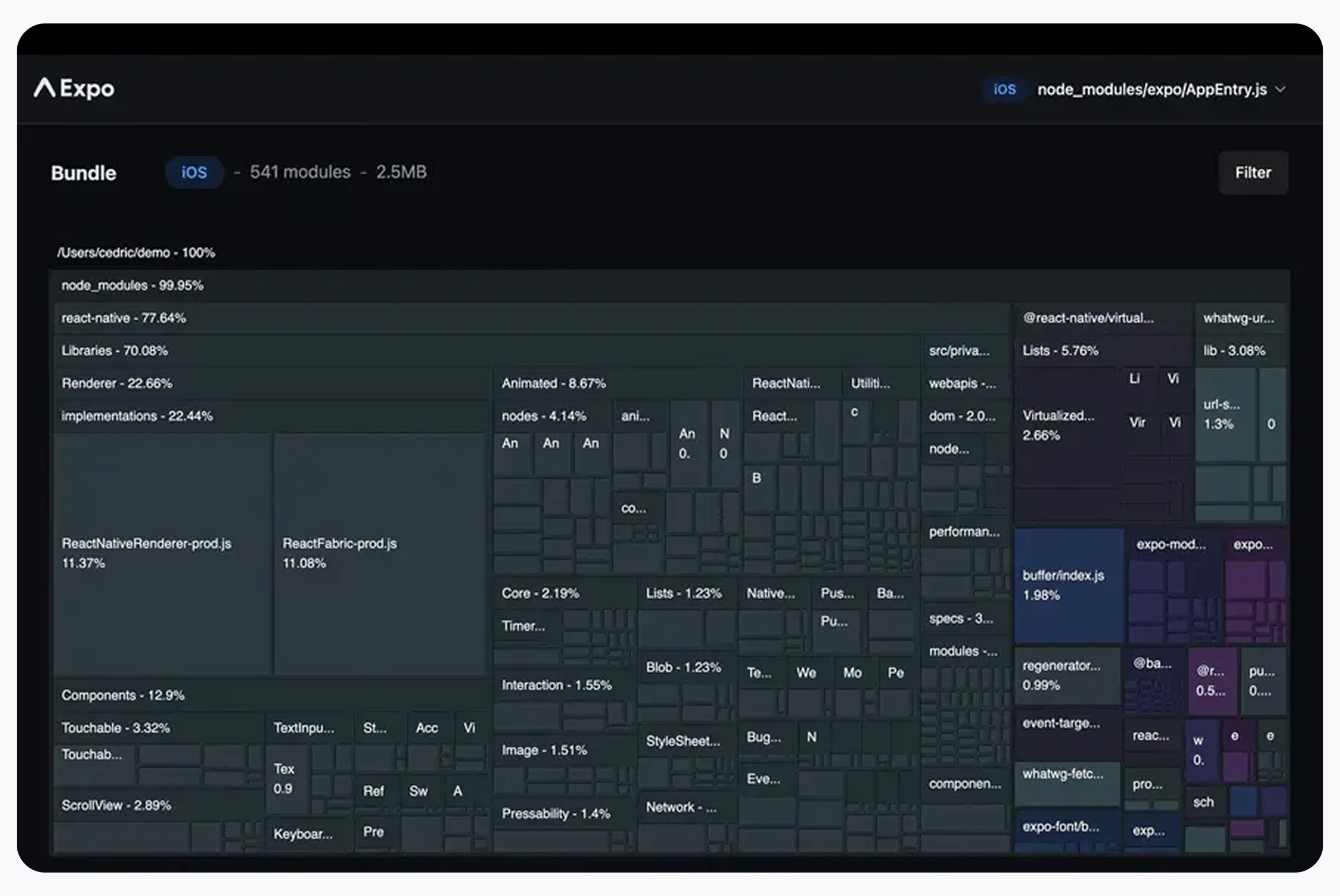Viewport: 1340px width, 896px height.
Task: Open the whatwg-ur... block
Action: click(x=1241, y=318)
